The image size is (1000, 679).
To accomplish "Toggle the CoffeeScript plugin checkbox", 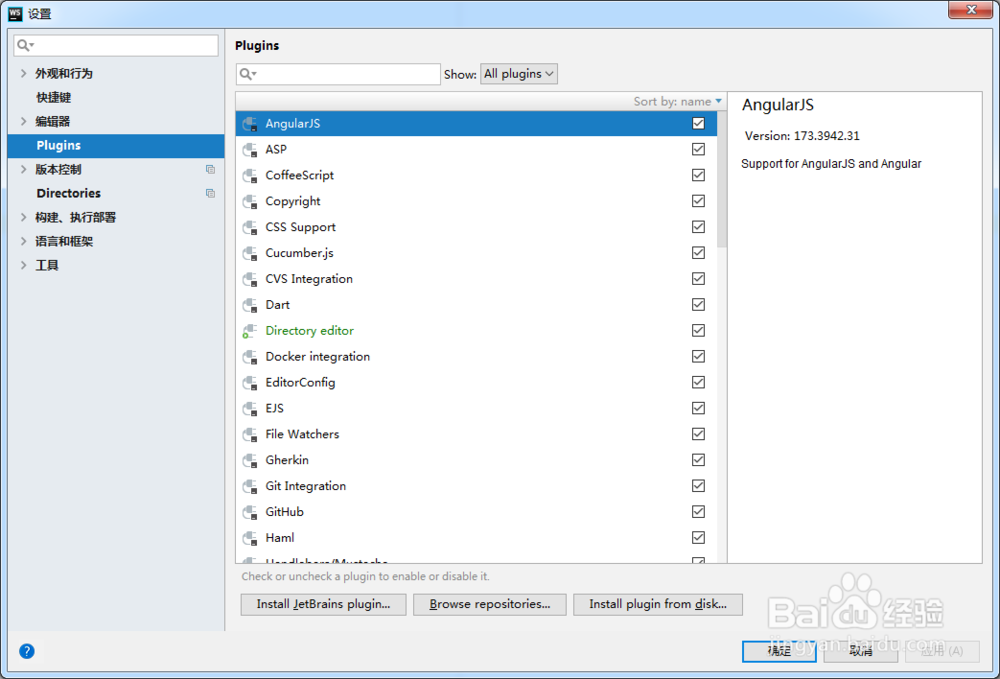I will (698, 175).
